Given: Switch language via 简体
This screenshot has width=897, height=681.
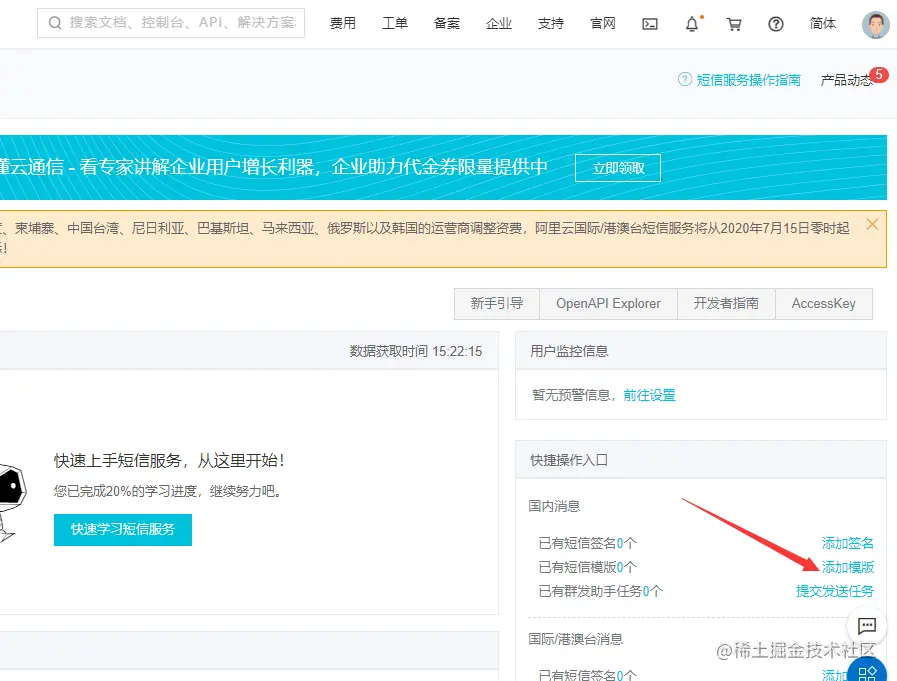Looking at the screenshot, I should (823, 23).
